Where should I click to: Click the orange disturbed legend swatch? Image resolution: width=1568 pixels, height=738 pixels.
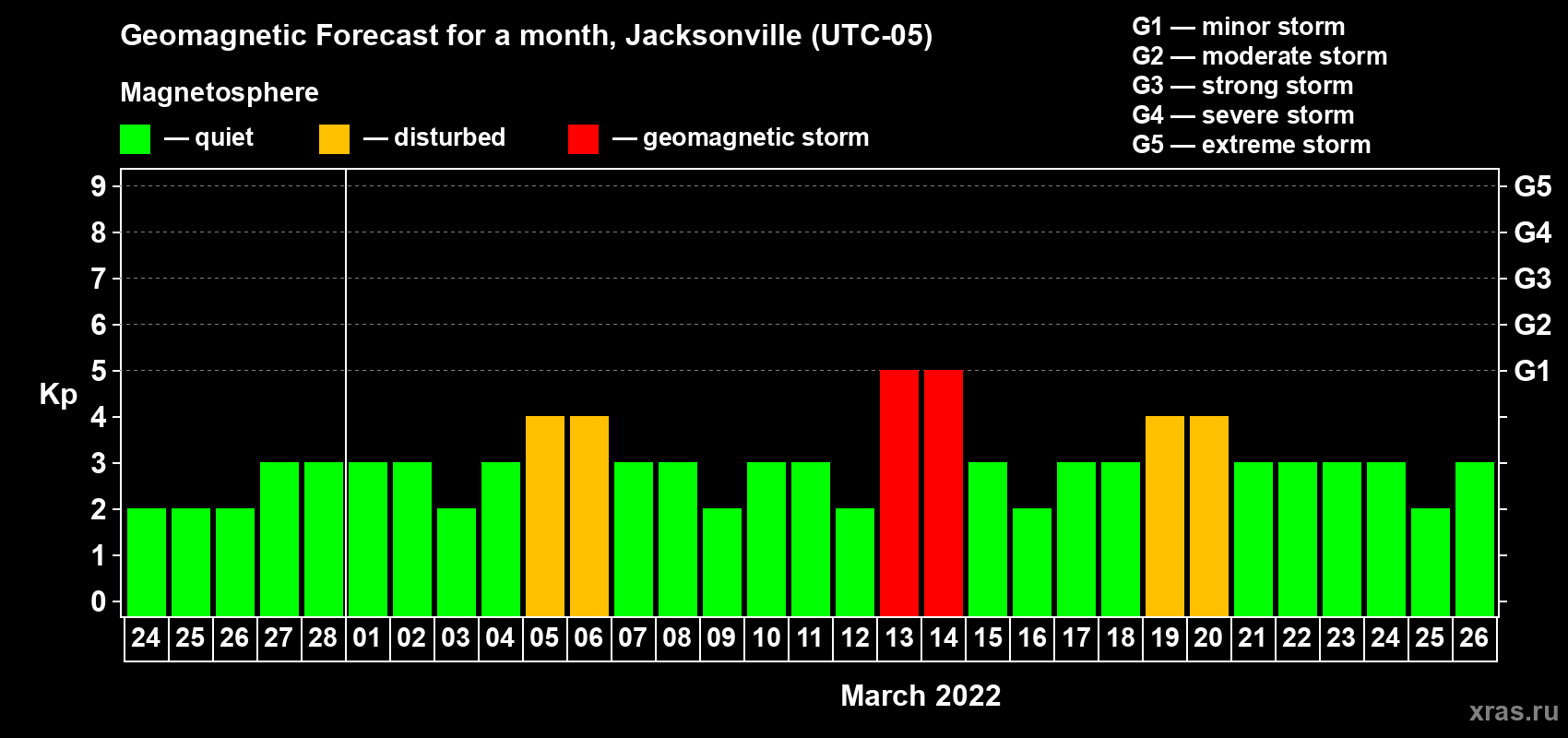[335, 139]
